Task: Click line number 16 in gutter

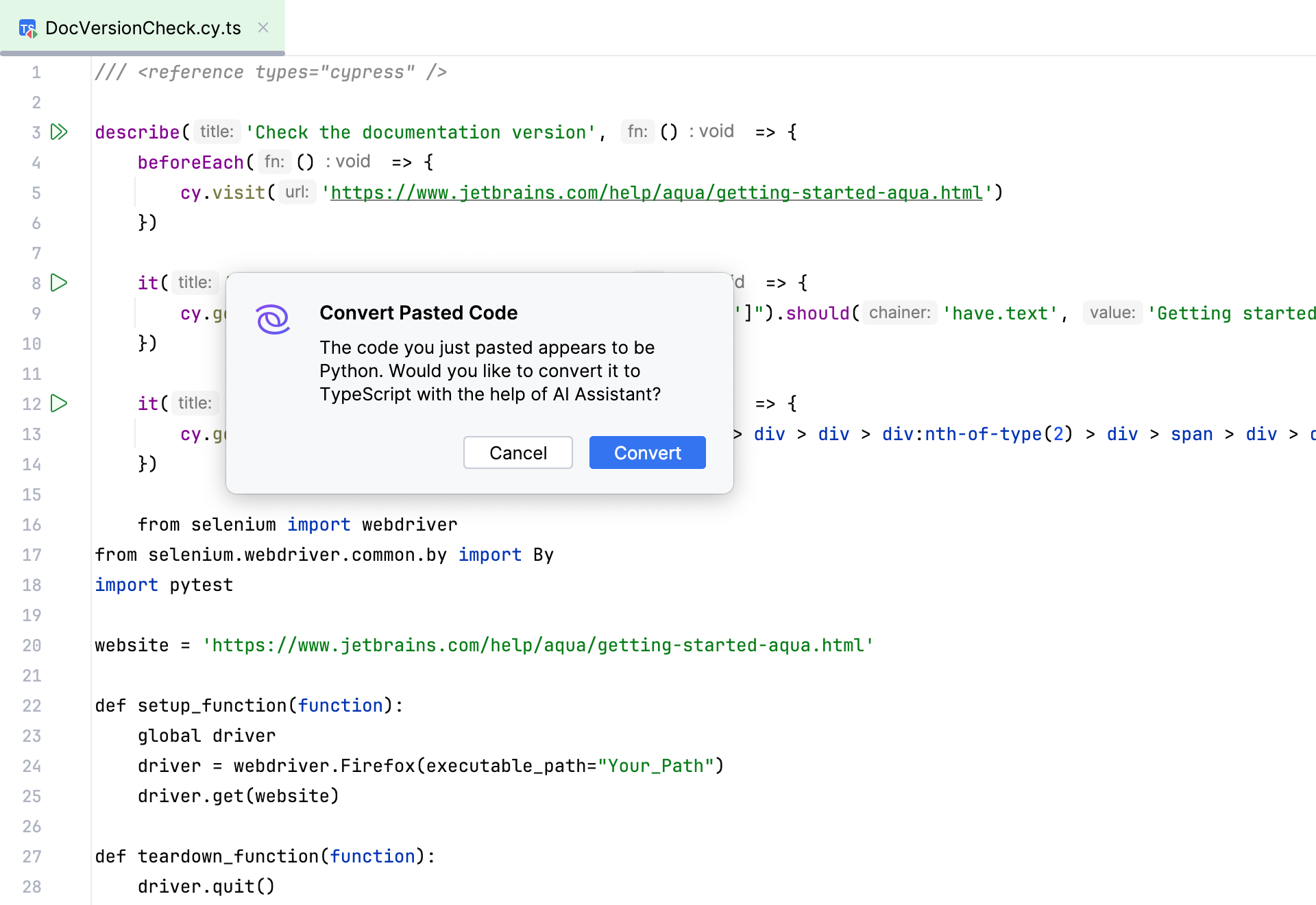Action: point(32,524)
